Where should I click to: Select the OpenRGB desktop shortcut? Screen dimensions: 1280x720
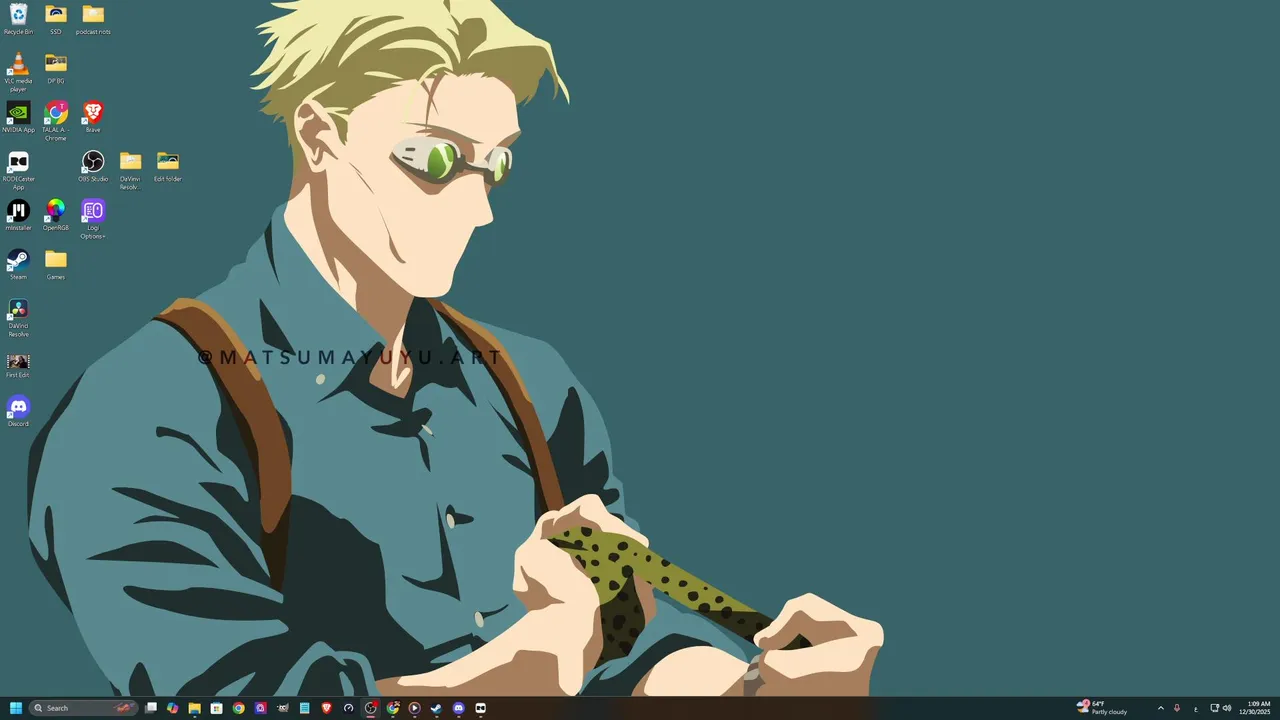coord(56,215)
